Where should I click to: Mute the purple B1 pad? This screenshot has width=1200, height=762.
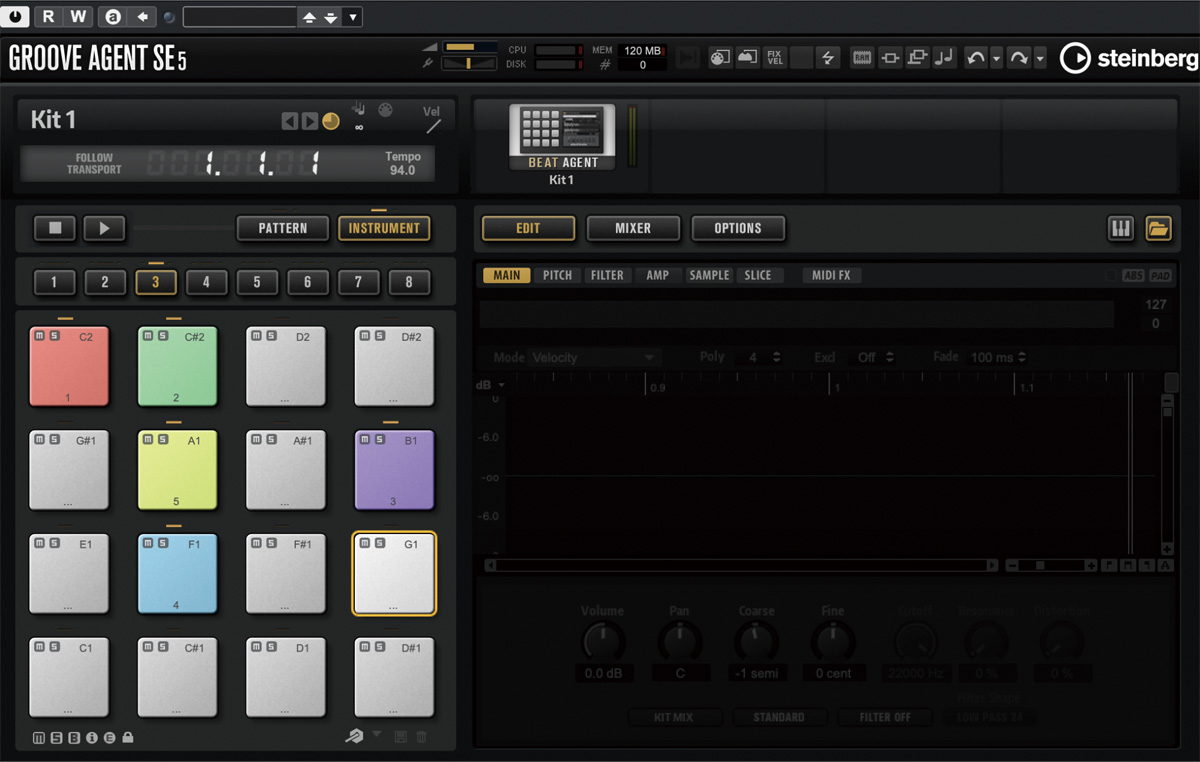[x=365, y=440]
